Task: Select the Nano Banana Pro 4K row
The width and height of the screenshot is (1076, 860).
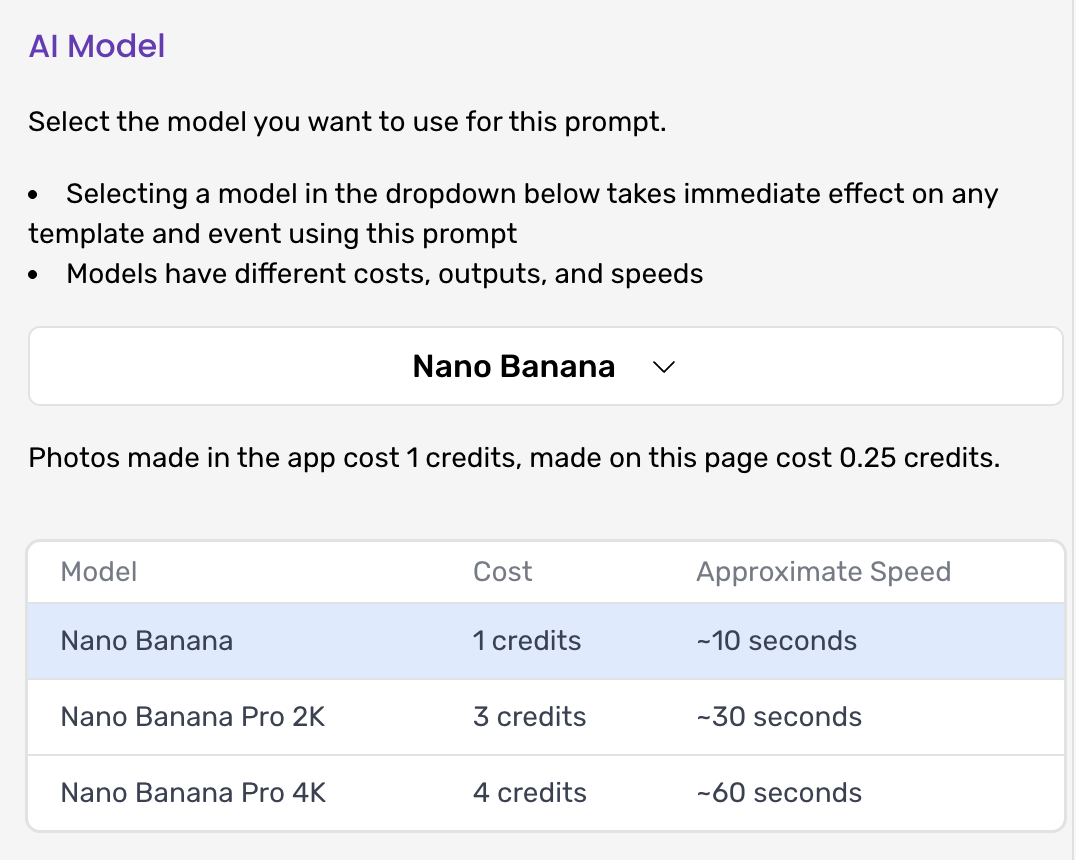Action: (193, 793)
